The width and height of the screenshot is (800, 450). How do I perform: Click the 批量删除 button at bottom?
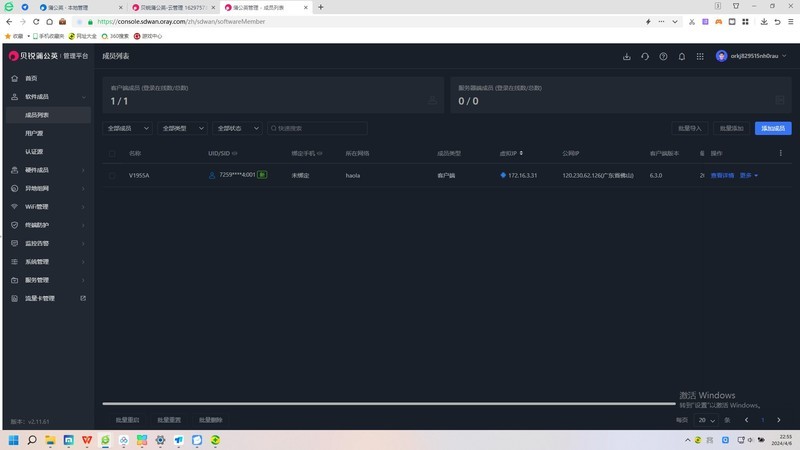click(x=211, y=420)
